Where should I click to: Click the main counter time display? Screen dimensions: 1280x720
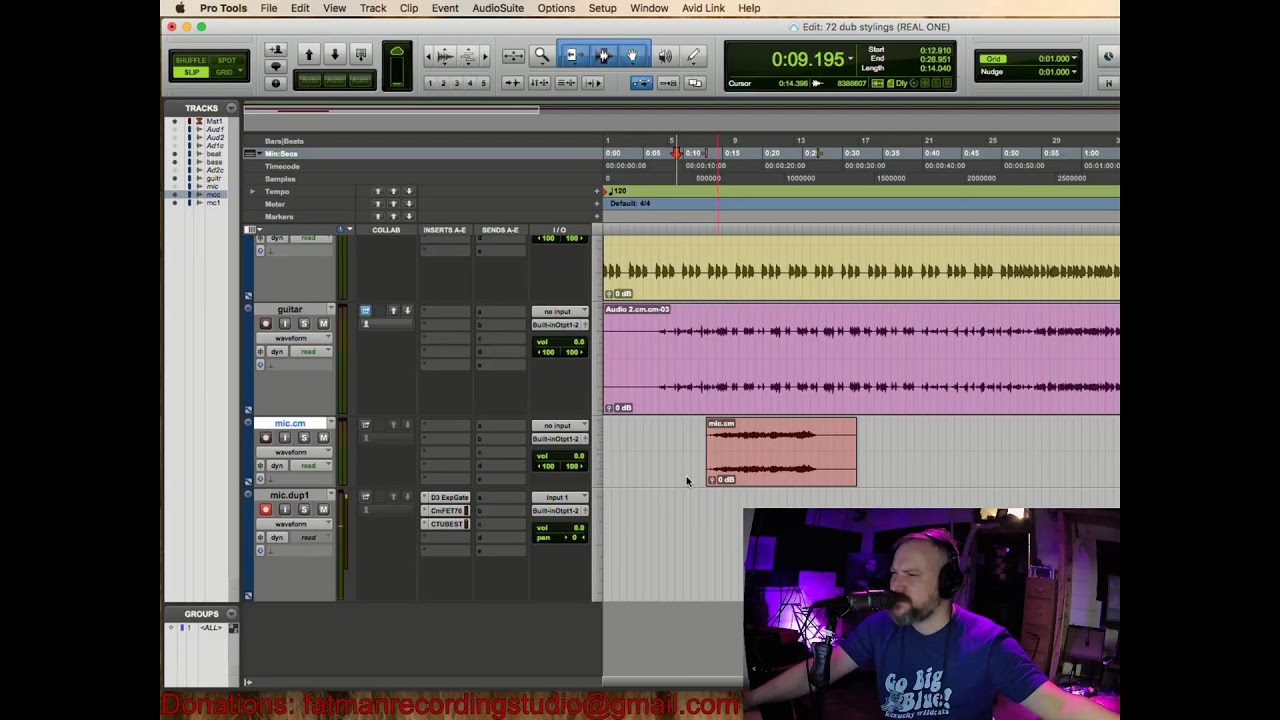pyautogui.click(x=807, y=60)
